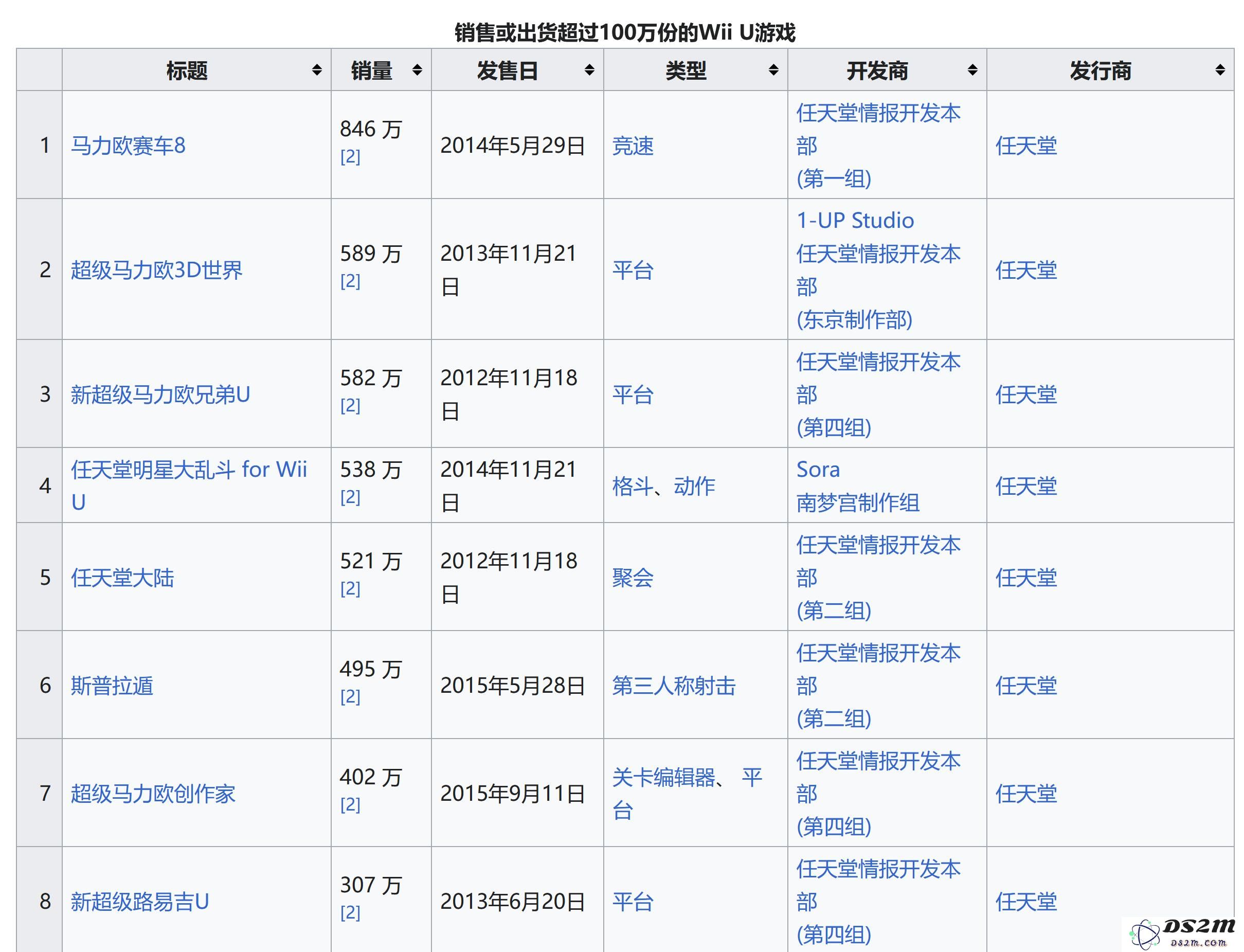Open 平台 genre link for 新超级马力欧兄弟U
This screenshot has width=1244, height=952.
(x=633, y=394)
